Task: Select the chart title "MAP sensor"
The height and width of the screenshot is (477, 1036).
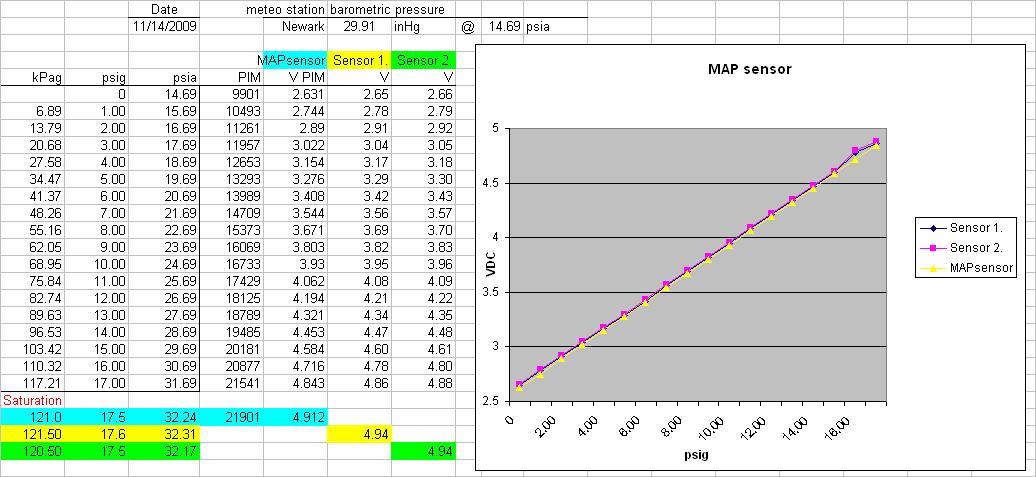Action: [x=750, y=69]
